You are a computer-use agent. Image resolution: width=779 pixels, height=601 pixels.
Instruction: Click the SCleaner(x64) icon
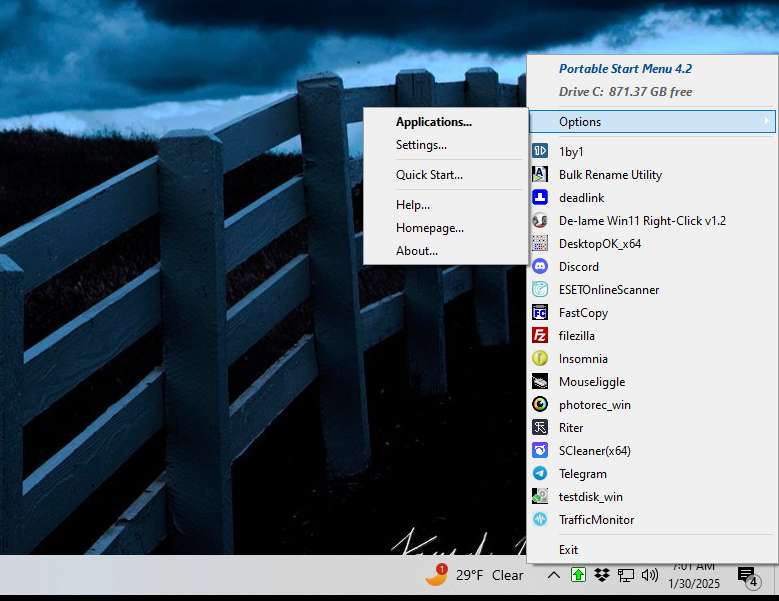click(x=540, y=451)
